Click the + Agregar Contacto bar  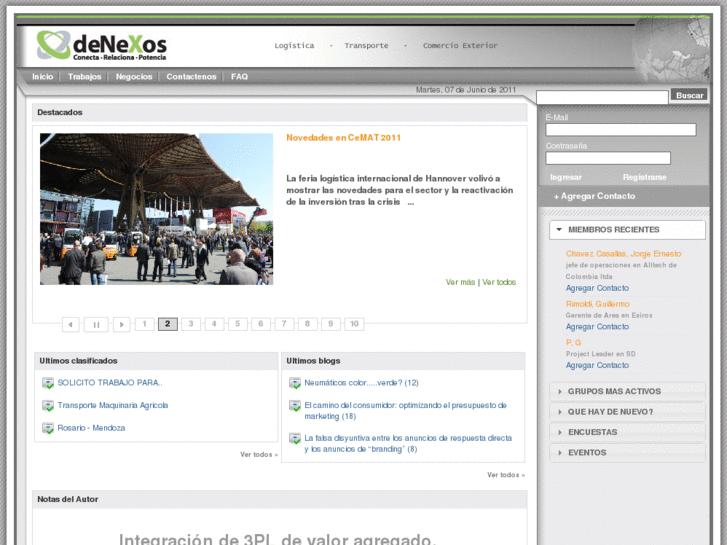pyautogui.click(x=624, y=196)
